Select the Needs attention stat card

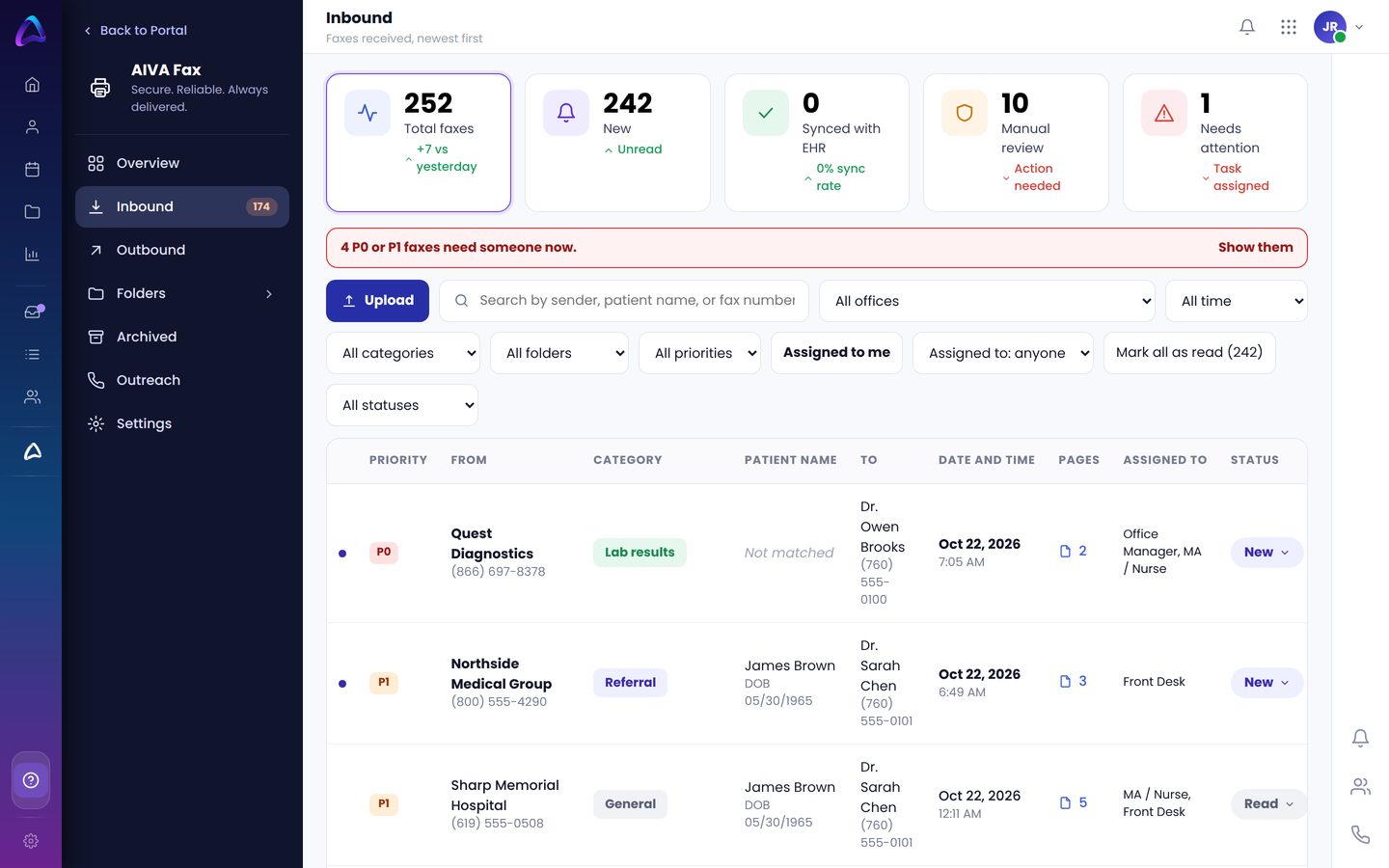click(1215, 143)
